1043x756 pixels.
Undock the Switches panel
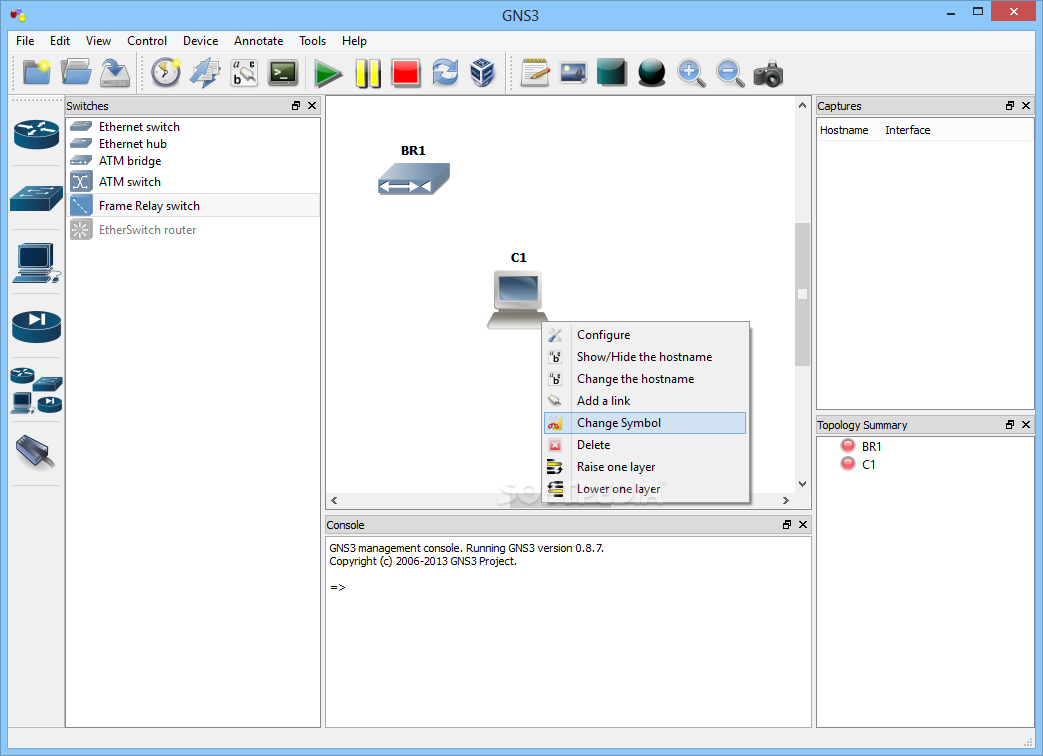pyautogui.click(x=296, y=106)
